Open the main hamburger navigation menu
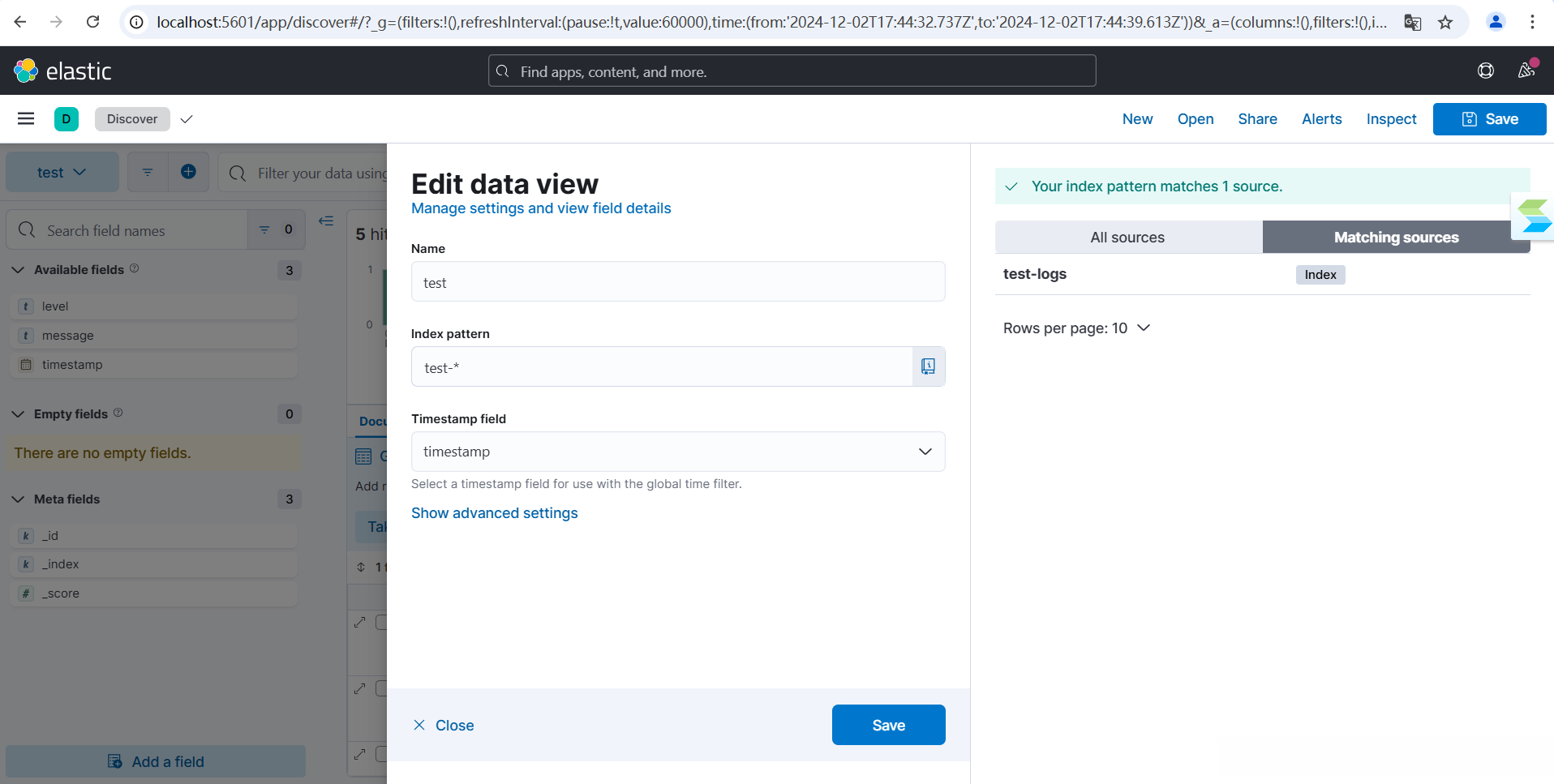The height and width of the screenshot is (784, 1554). pyautogui.click(x=26, y=119)
